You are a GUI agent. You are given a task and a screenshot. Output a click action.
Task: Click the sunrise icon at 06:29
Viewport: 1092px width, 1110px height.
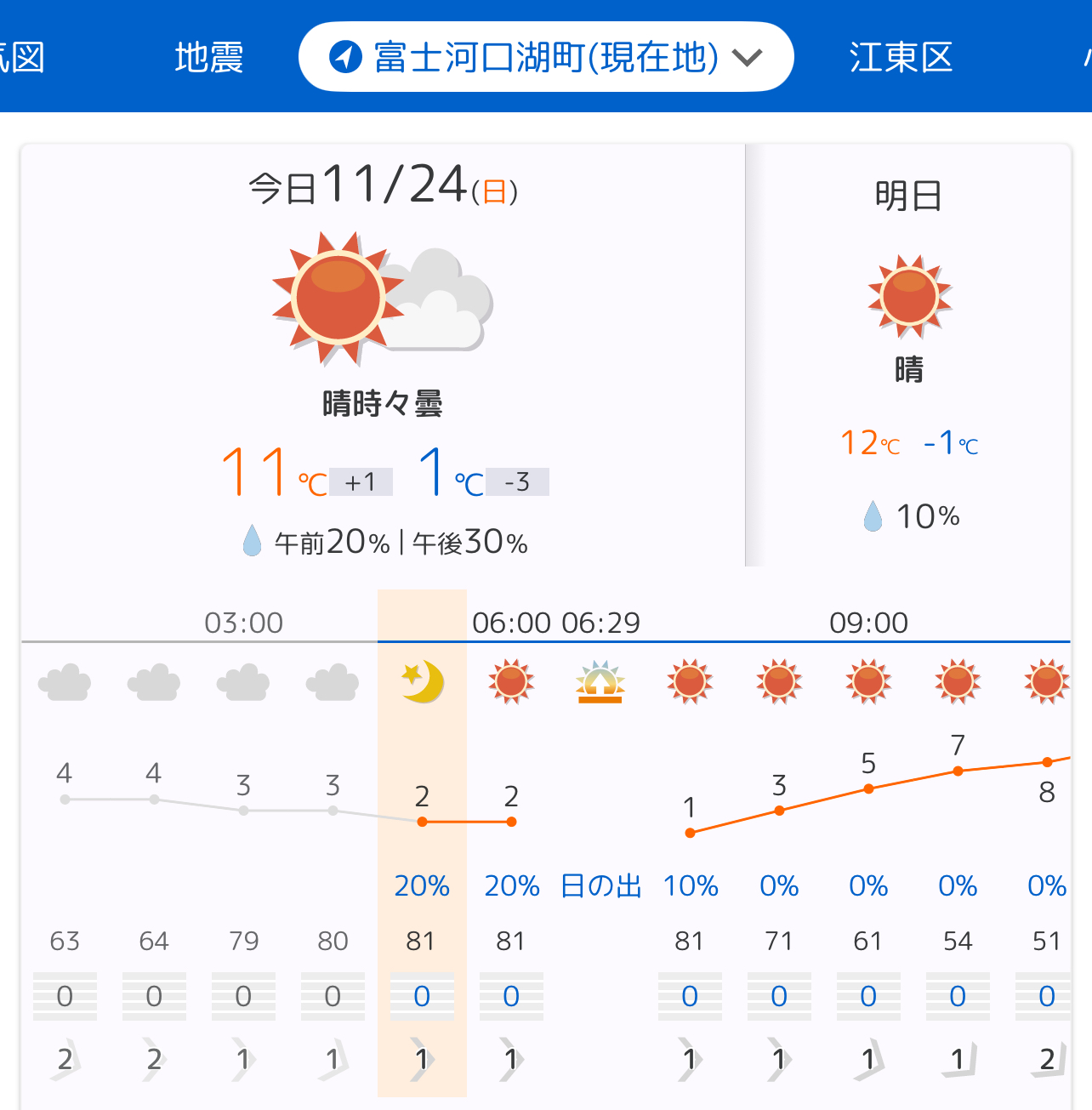tap(600, 682)
